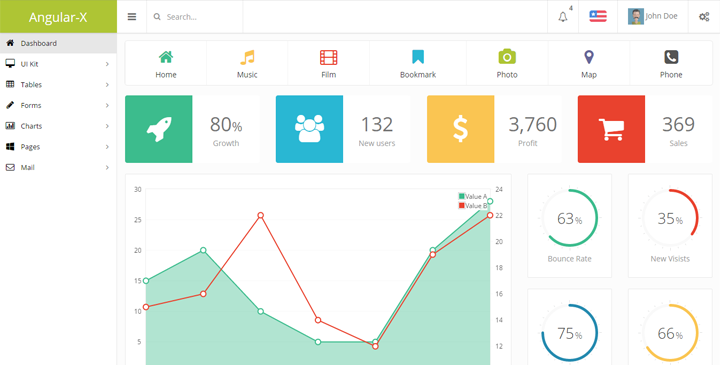This screenshot has width=720, height=365.
Task: Expand the Mail chevron
Action: pyautogui.click(x=107, y=167)
